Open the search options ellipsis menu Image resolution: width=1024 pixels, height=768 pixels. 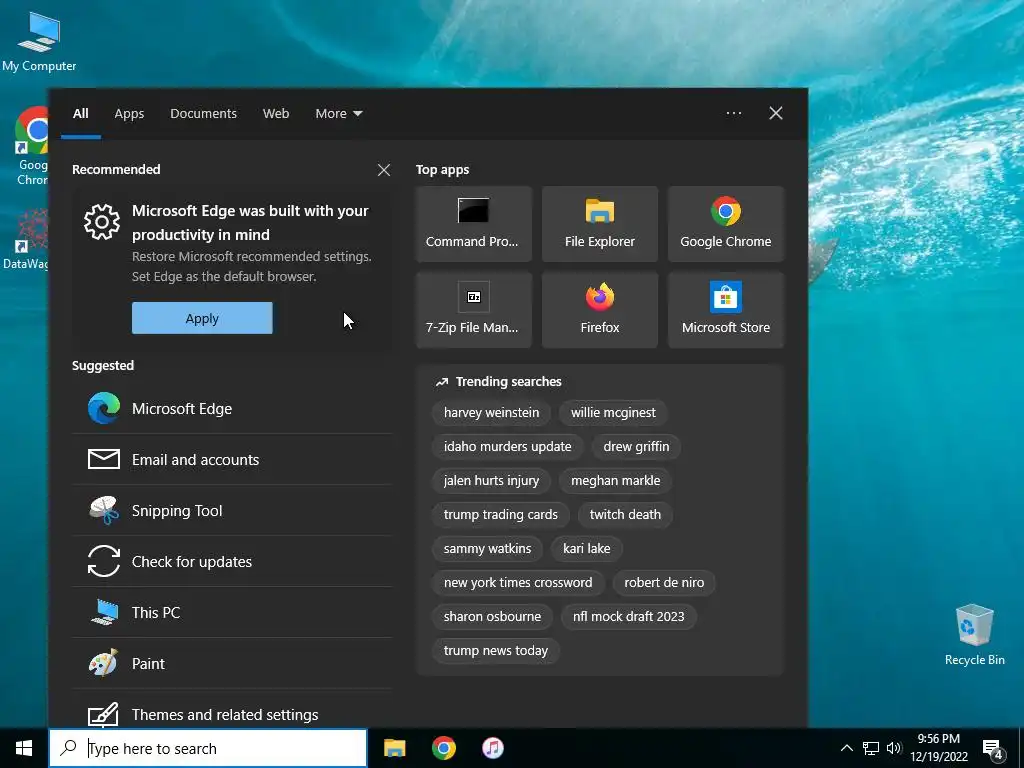tap(733, 113)
